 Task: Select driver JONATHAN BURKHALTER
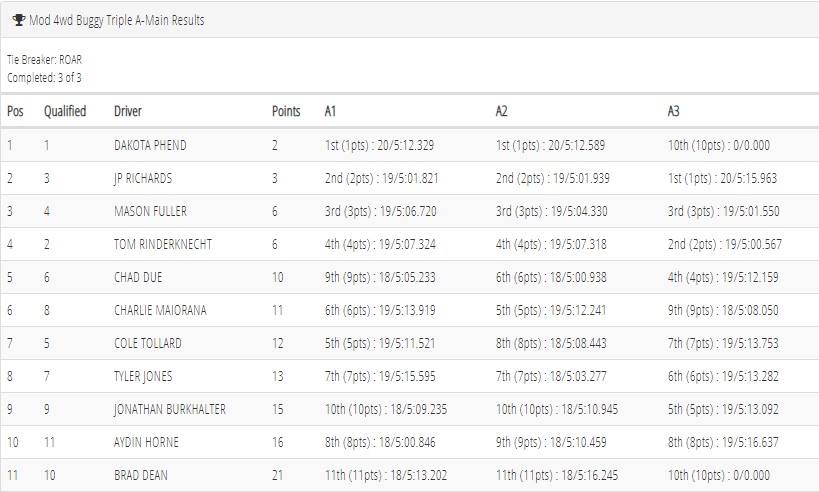[x=170, y=409]
